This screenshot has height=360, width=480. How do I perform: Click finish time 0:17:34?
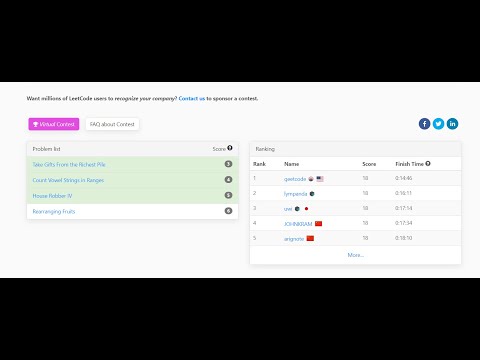(x=404, y=223)
